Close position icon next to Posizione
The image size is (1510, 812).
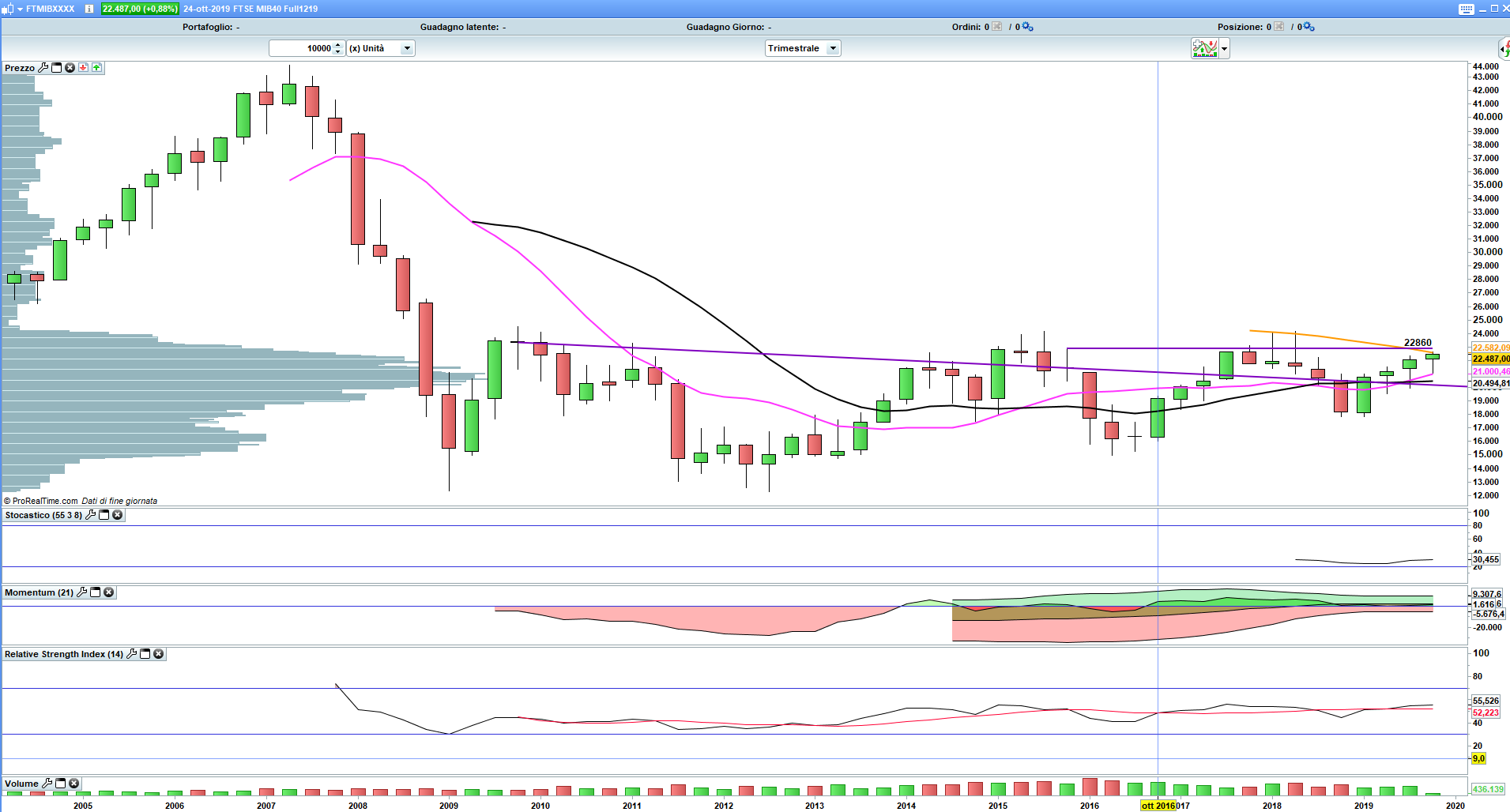tap(1279, 27)
